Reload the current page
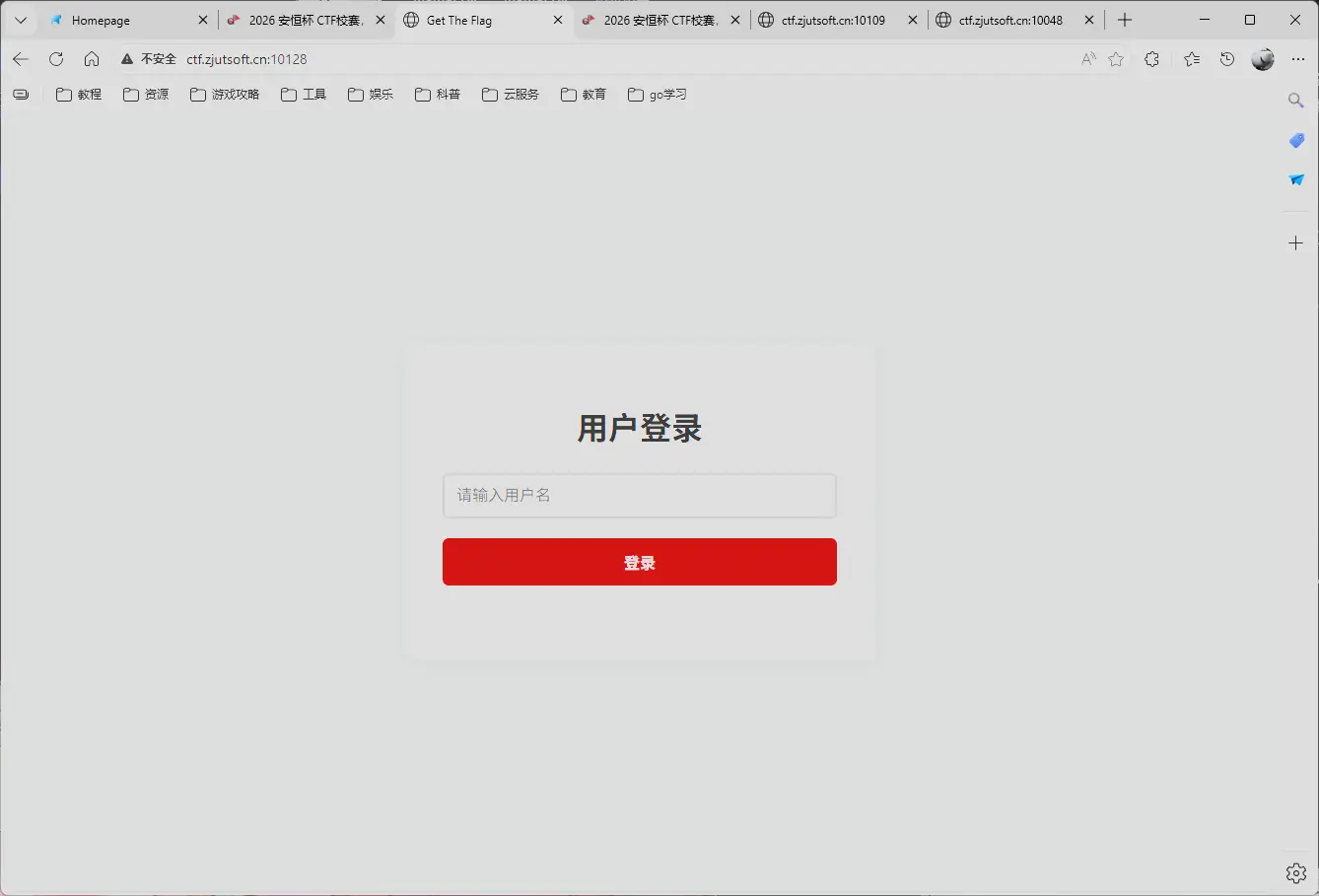The image size is (1319, 896). point(56,58)
